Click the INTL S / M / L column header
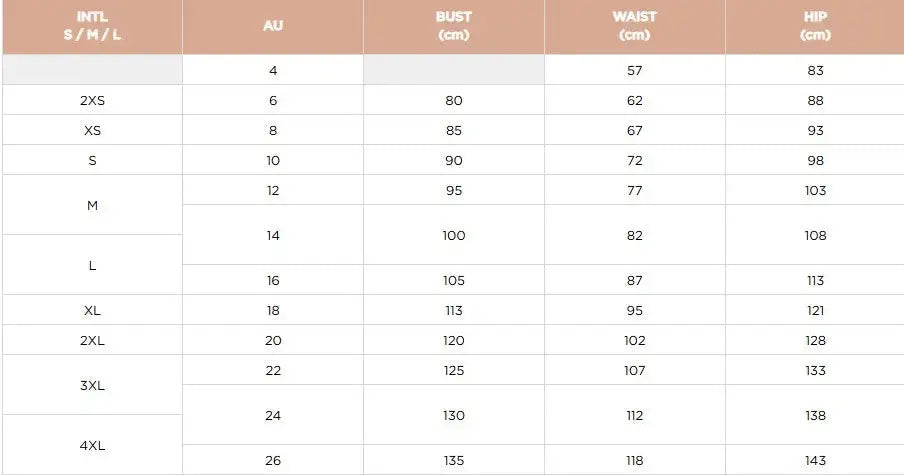The height and width of the screenshot is (475, 904). 92,26
